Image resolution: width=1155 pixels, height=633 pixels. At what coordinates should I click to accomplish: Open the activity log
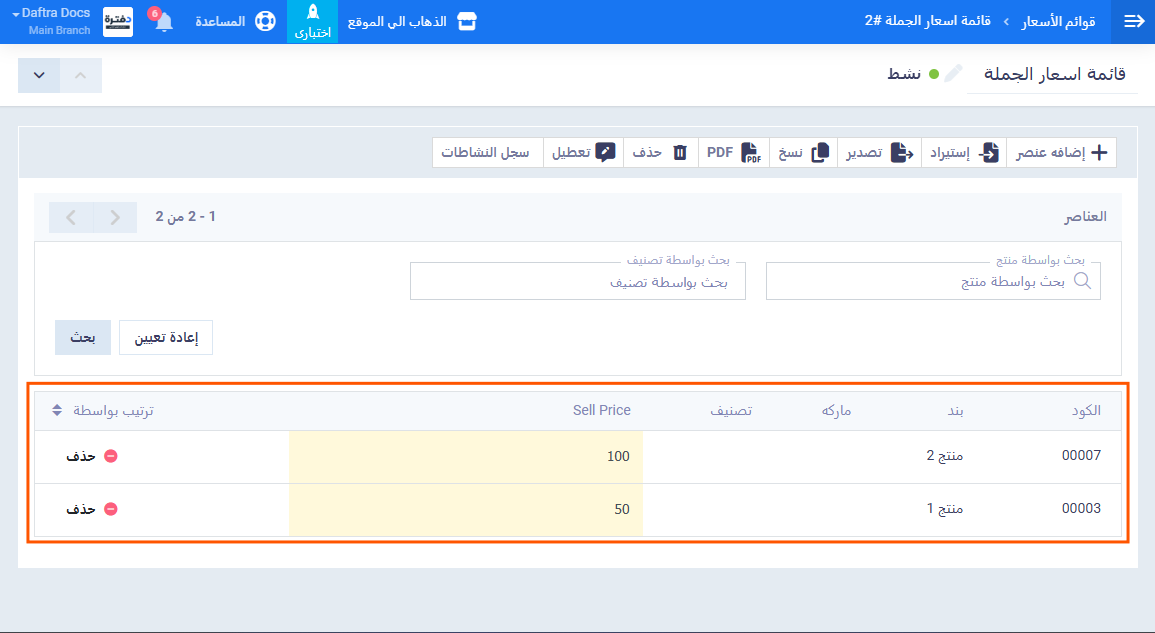click(486, 153)
